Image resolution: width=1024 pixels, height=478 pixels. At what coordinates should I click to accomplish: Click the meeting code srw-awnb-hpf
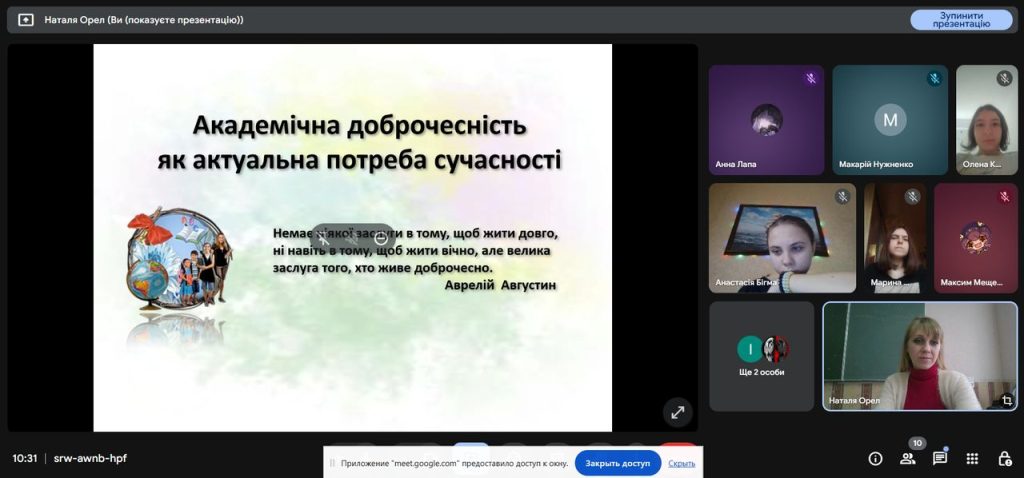tap(90, 458)
